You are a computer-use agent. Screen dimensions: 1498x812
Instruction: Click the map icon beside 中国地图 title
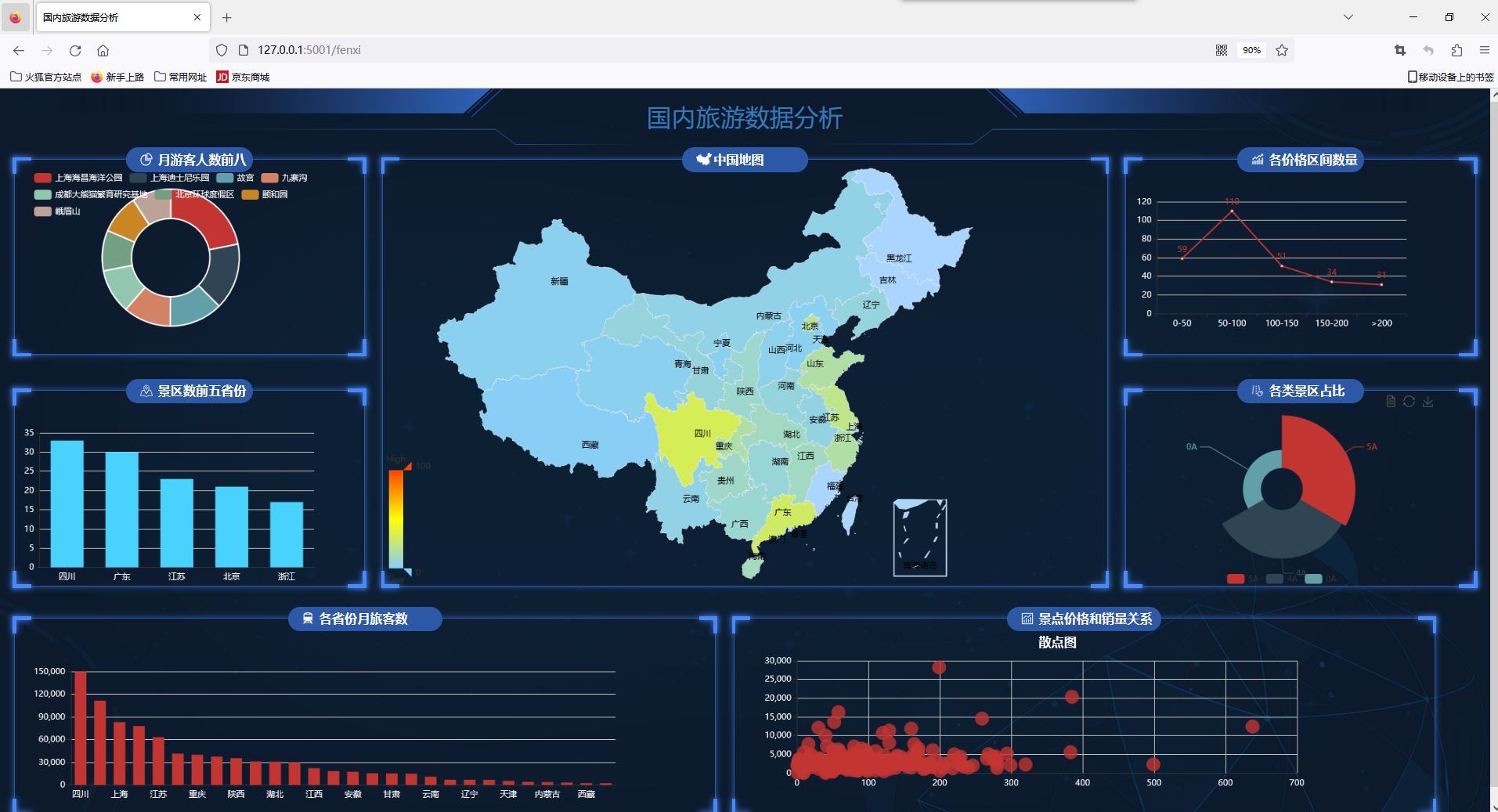pyautogui.click(x=703, y=160)
